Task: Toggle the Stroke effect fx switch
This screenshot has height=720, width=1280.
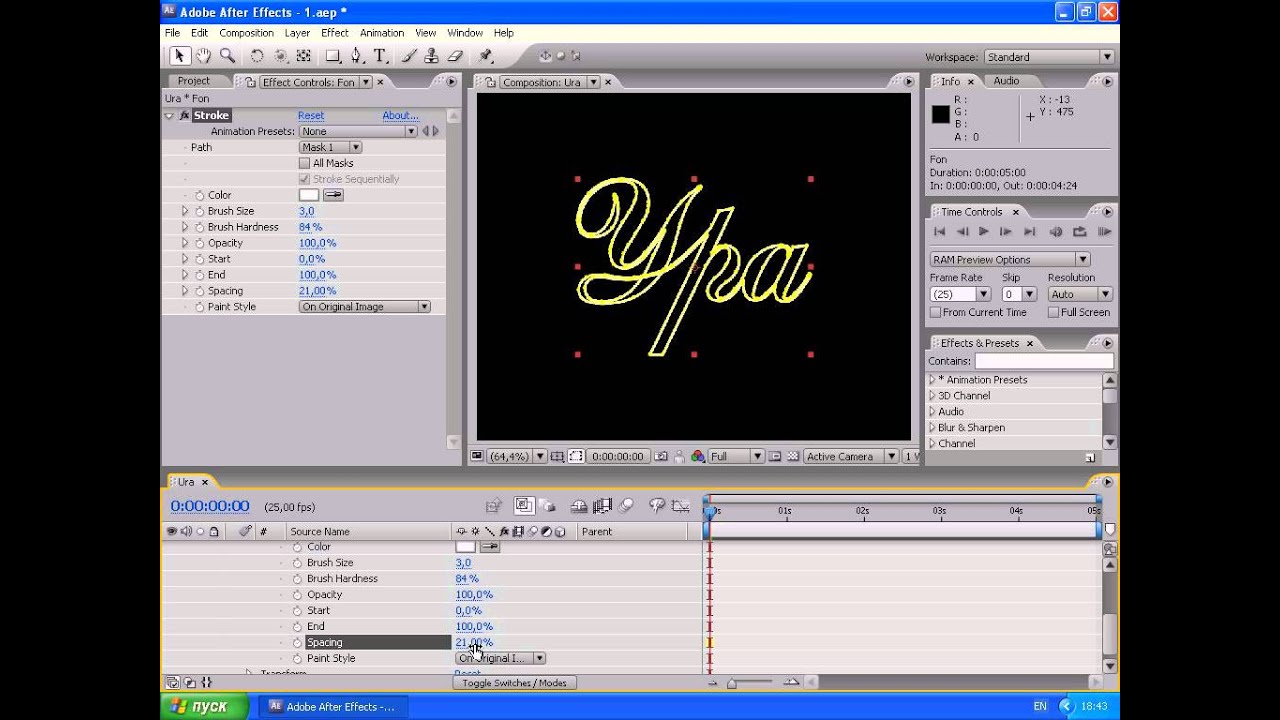Action: point(184,116)
